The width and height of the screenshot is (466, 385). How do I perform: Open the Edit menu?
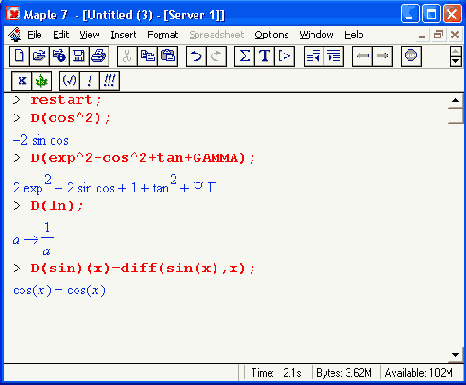(x=61, y=35)
